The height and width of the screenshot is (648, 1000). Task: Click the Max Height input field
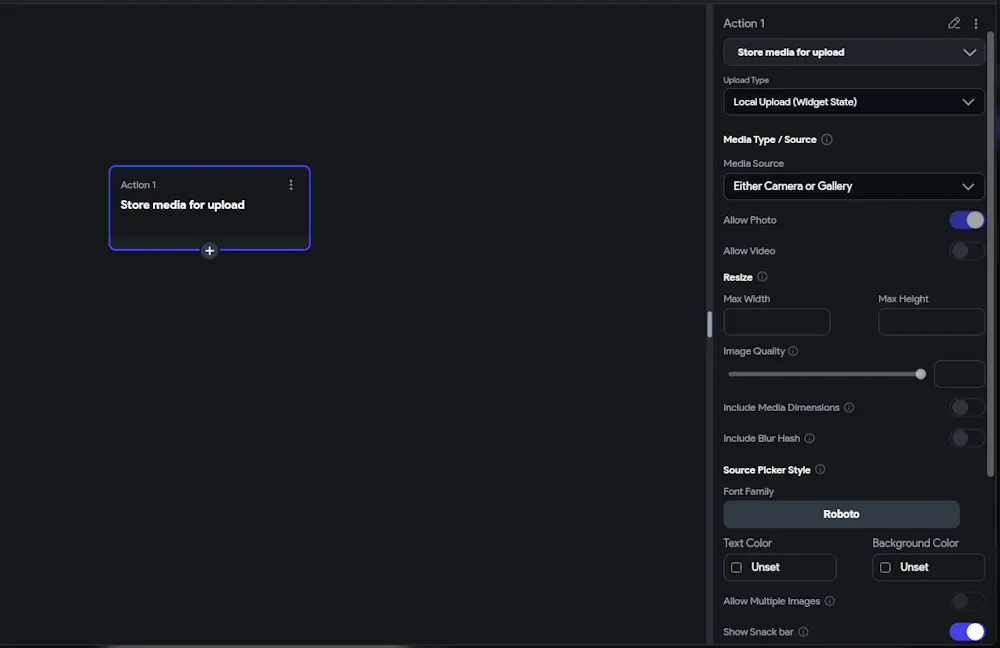932,322
